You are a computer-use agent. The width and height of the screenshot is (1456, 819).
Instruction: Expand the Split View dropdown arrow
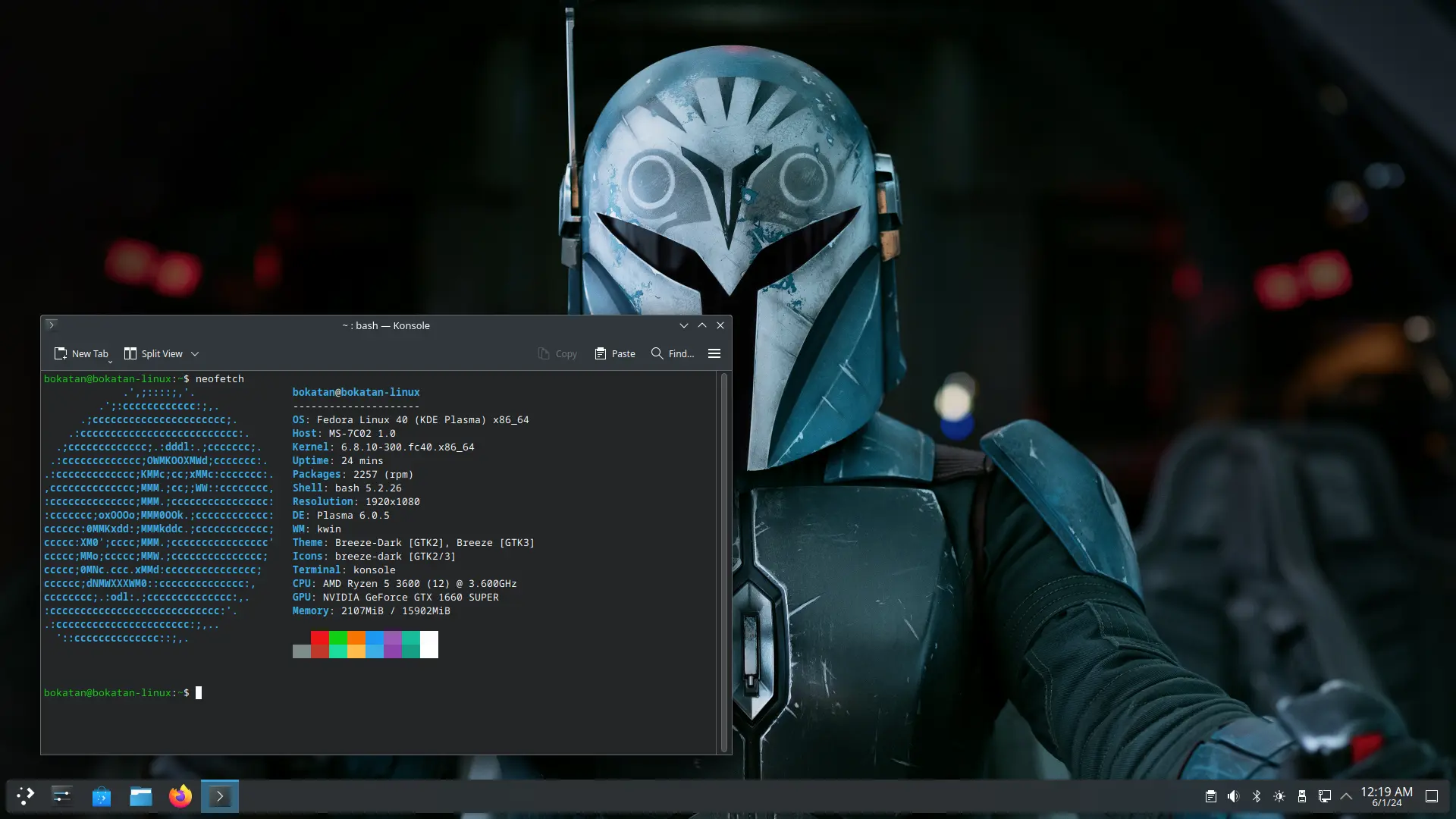point(195,353)
